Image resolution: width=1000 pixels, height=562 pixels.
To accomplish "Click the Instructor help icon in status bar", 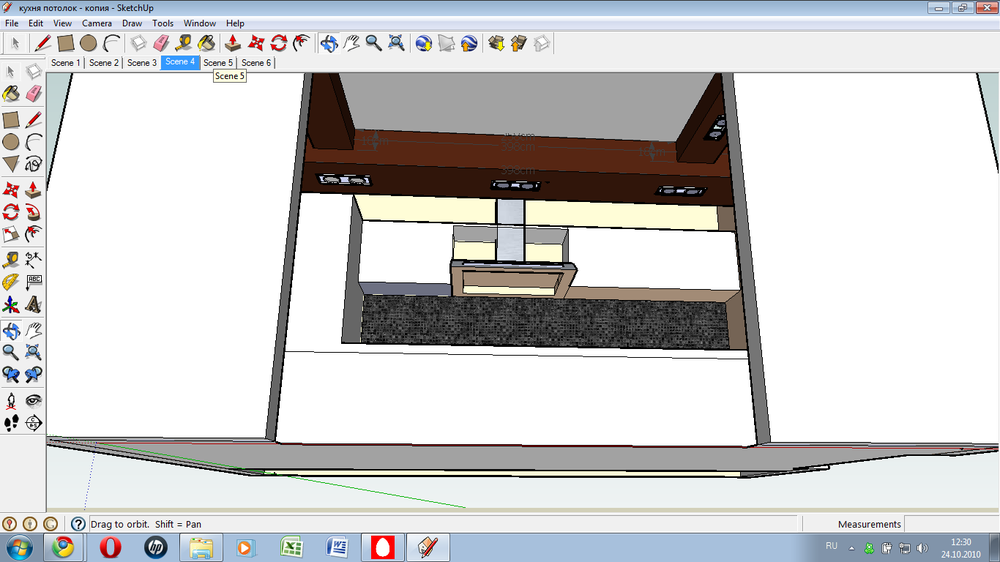I will (x=77, y=524).
